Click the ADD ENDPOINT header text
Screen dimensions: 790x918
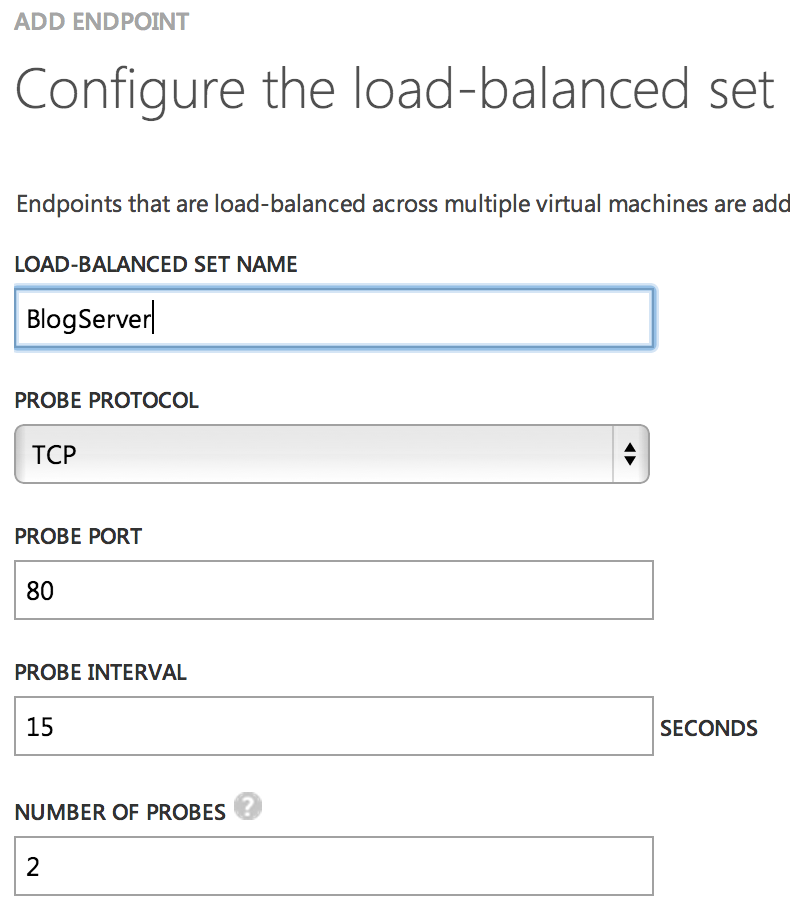[102, 21]
